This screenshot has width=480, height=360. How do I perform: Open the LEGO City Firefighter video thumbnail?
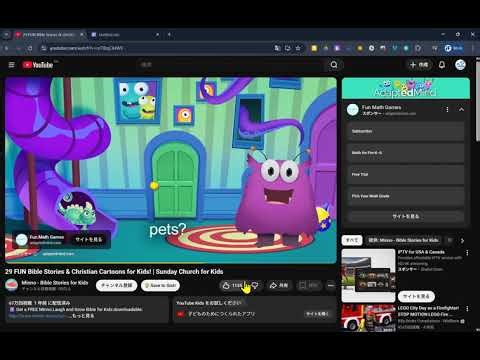[368, 318]
